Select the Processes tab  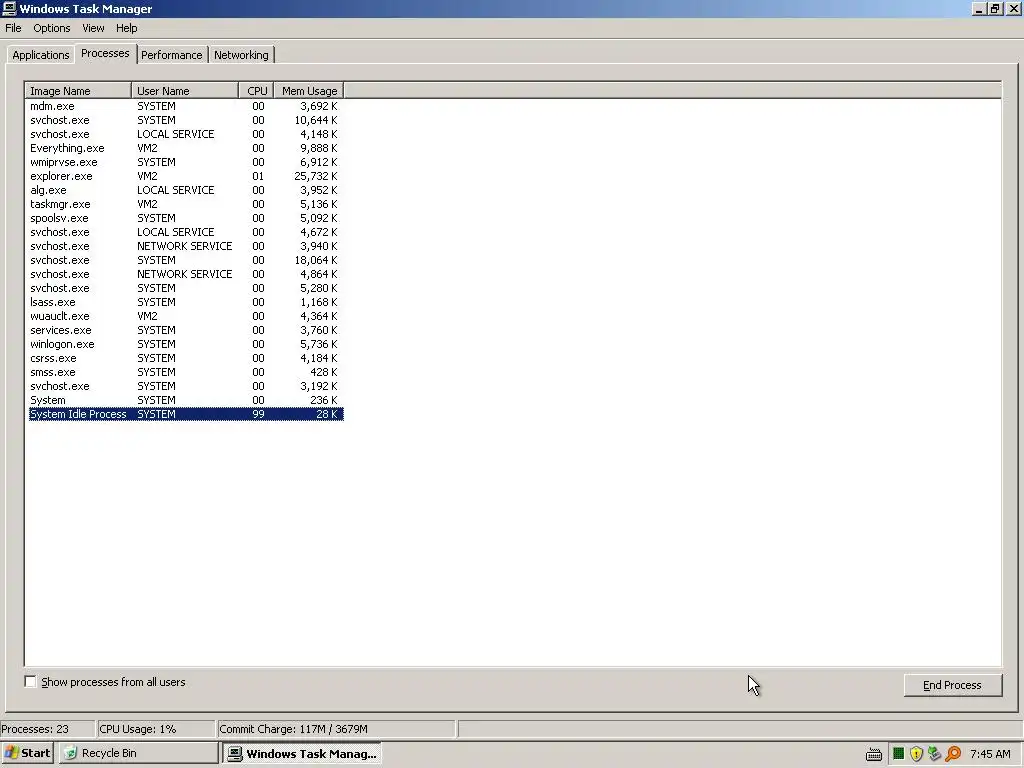(105, 54)
